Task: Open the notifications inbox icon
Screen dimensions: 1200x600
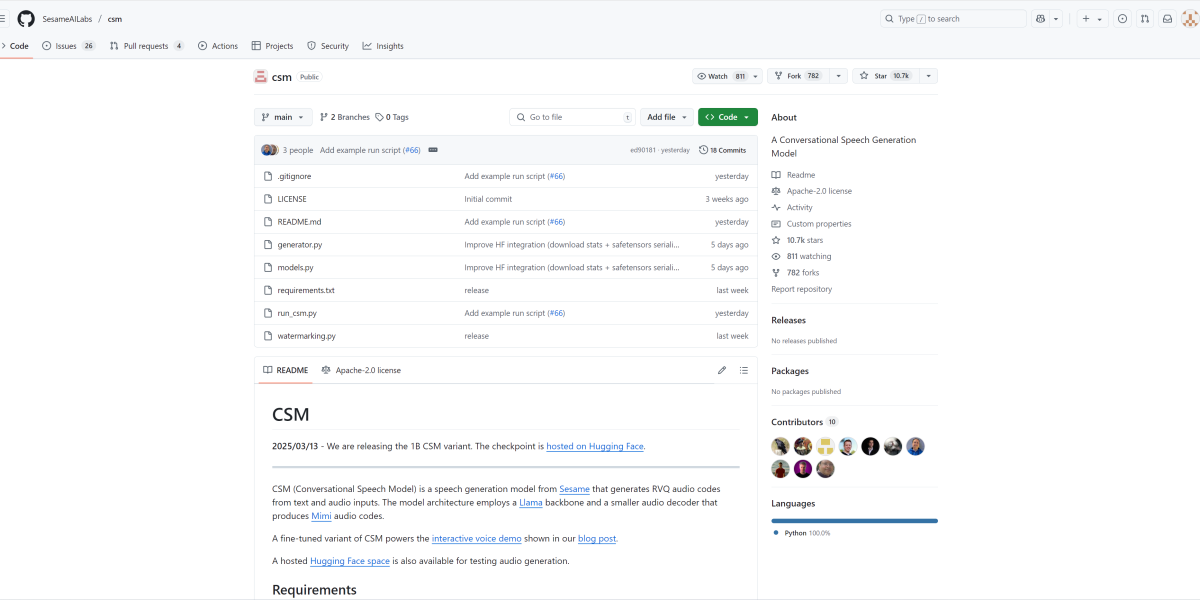Action: click(1166, 19)
